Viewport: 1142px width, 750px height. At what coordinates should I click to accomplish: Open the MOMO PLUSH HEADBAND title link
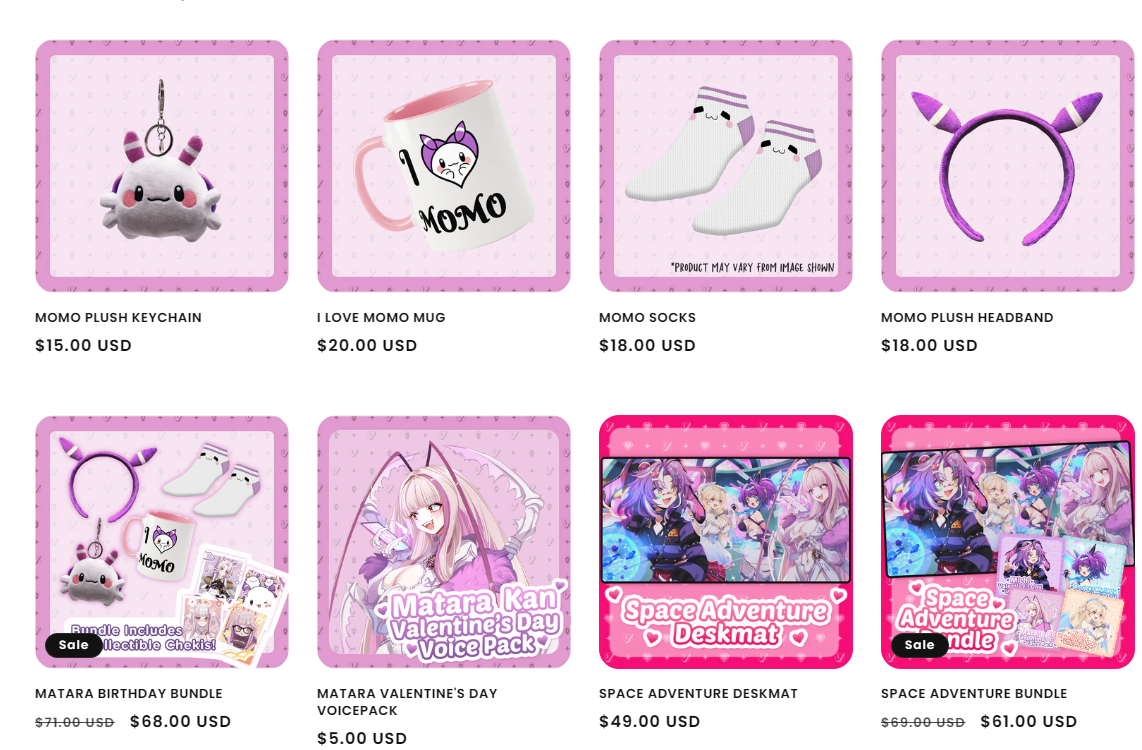[x=966, y=317]
